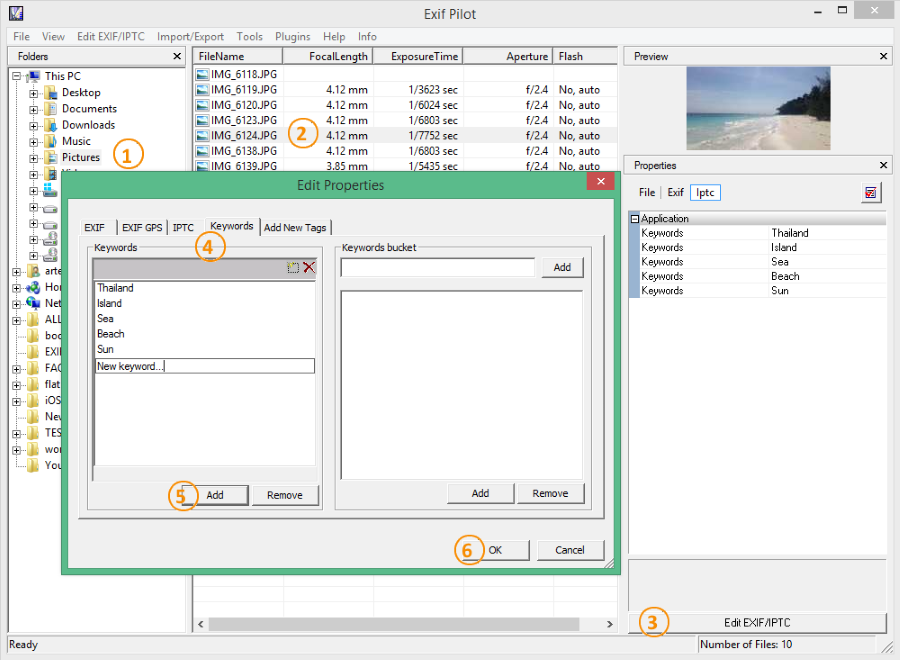Click Remove below the Keywords bucket list
The width and height of the screenshot is (900, 660).
(x=550, y=494)
